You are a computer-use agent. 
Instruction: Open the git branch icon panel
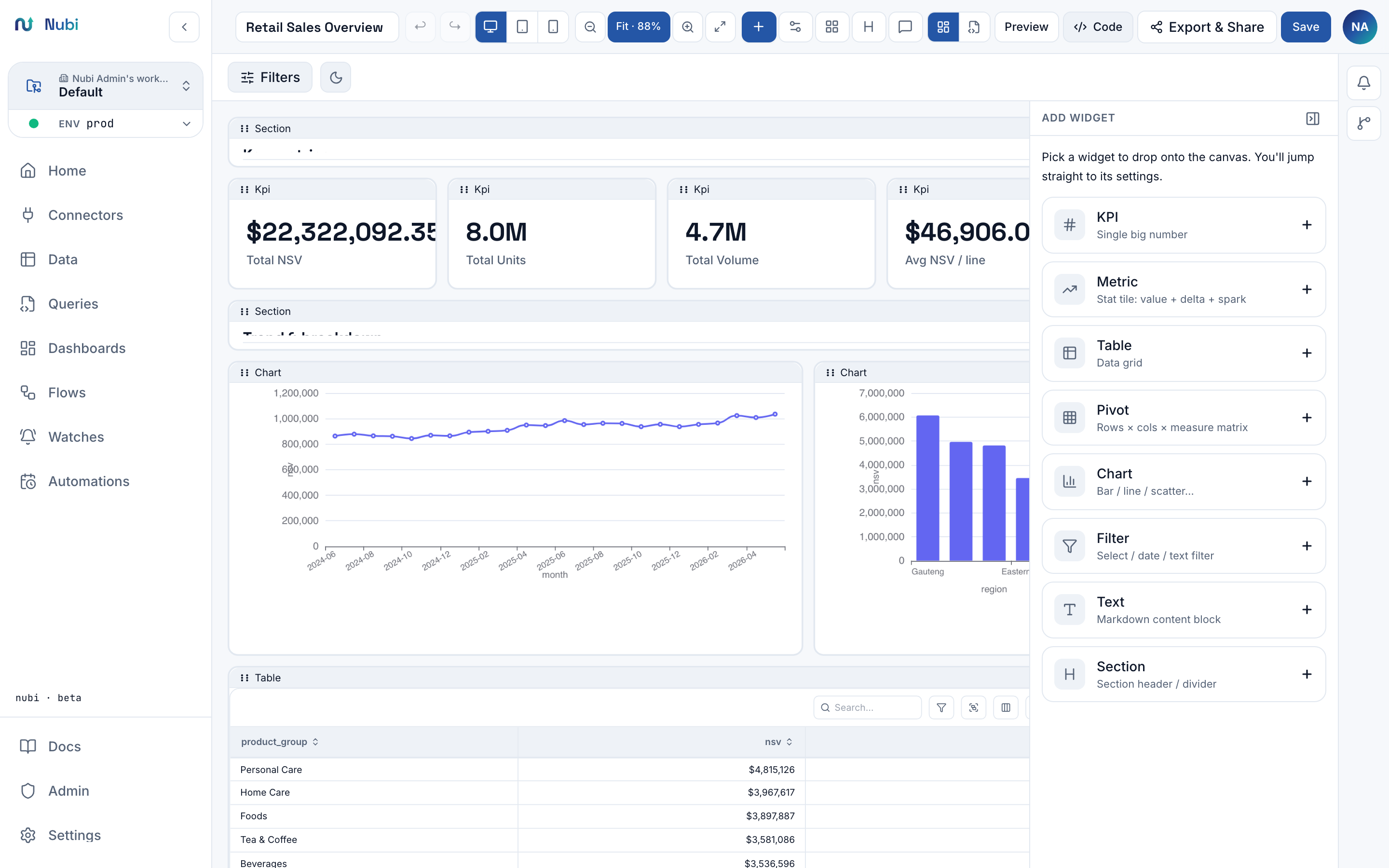[x=1364, y=123]
